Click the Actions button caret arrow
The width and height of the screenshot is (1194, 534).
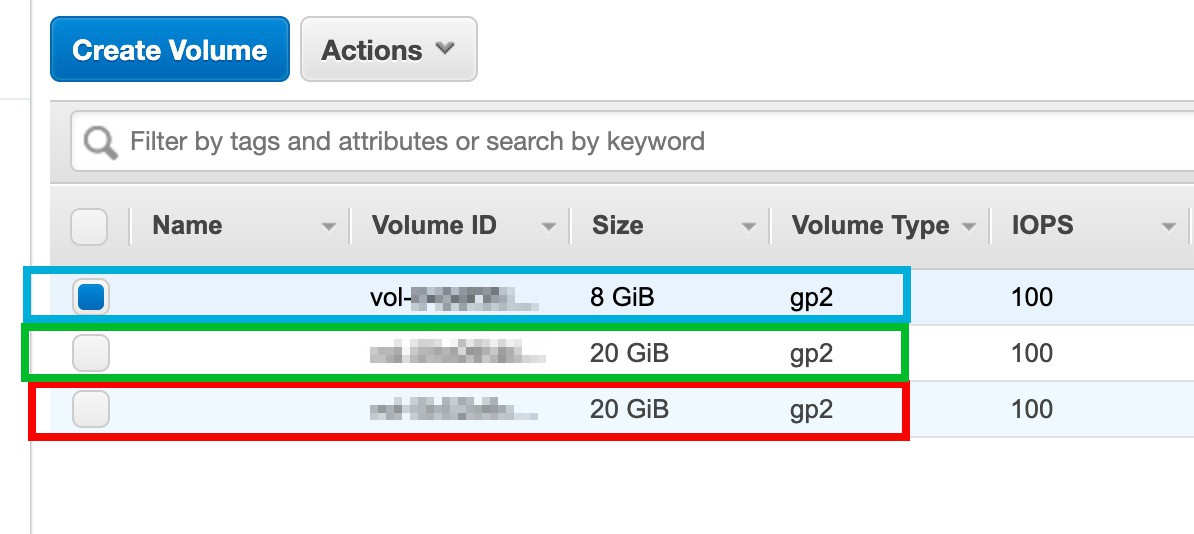pos(445,49)
